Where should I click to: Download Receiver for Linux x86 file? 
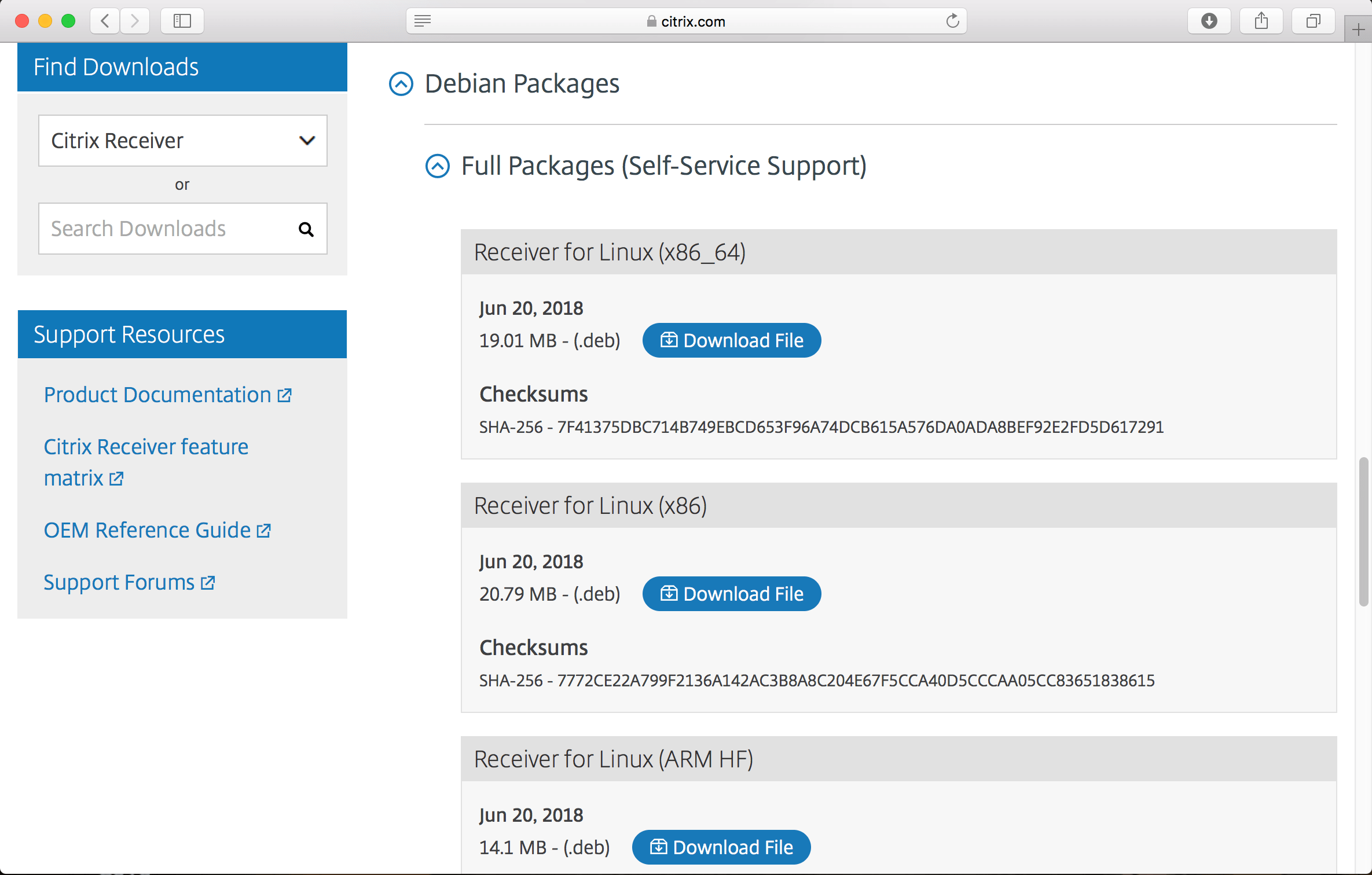tap(731, 594)
